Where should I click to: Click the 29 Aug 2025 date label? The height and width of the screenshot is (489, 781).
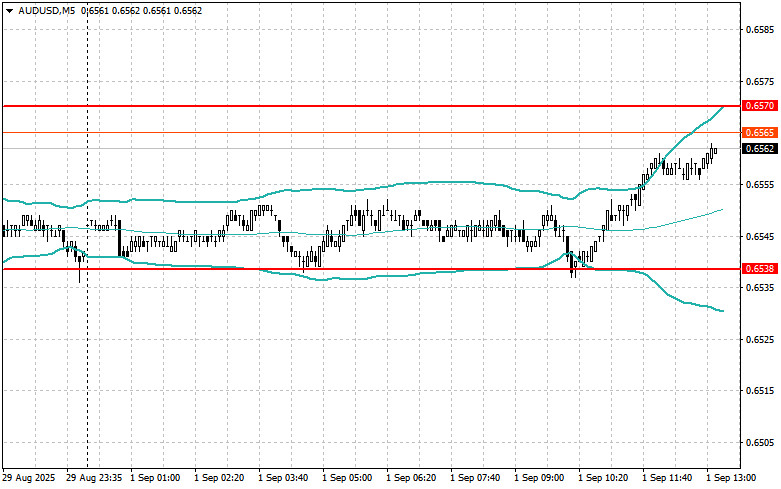(x=28, y=478)
